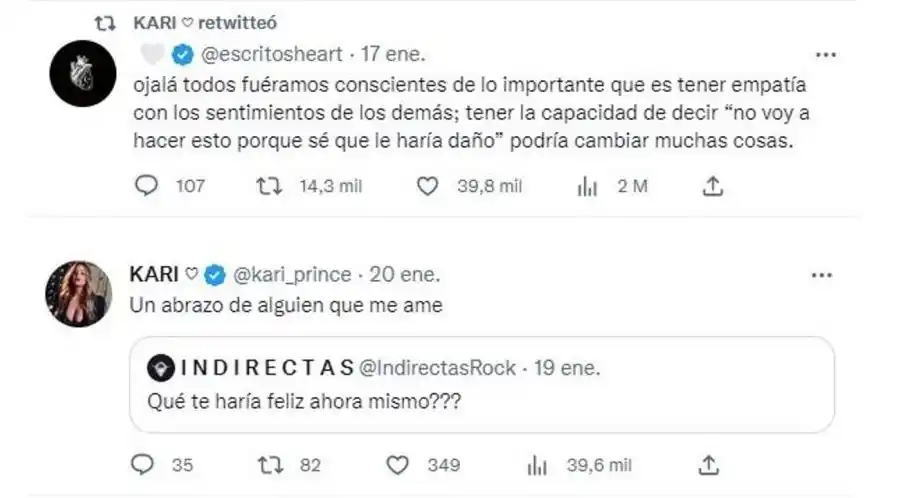This screenshot has width=897, height=498.
Task: Share the escritosheart tweet
Action: pyautogui.click(x=713, y=186)
